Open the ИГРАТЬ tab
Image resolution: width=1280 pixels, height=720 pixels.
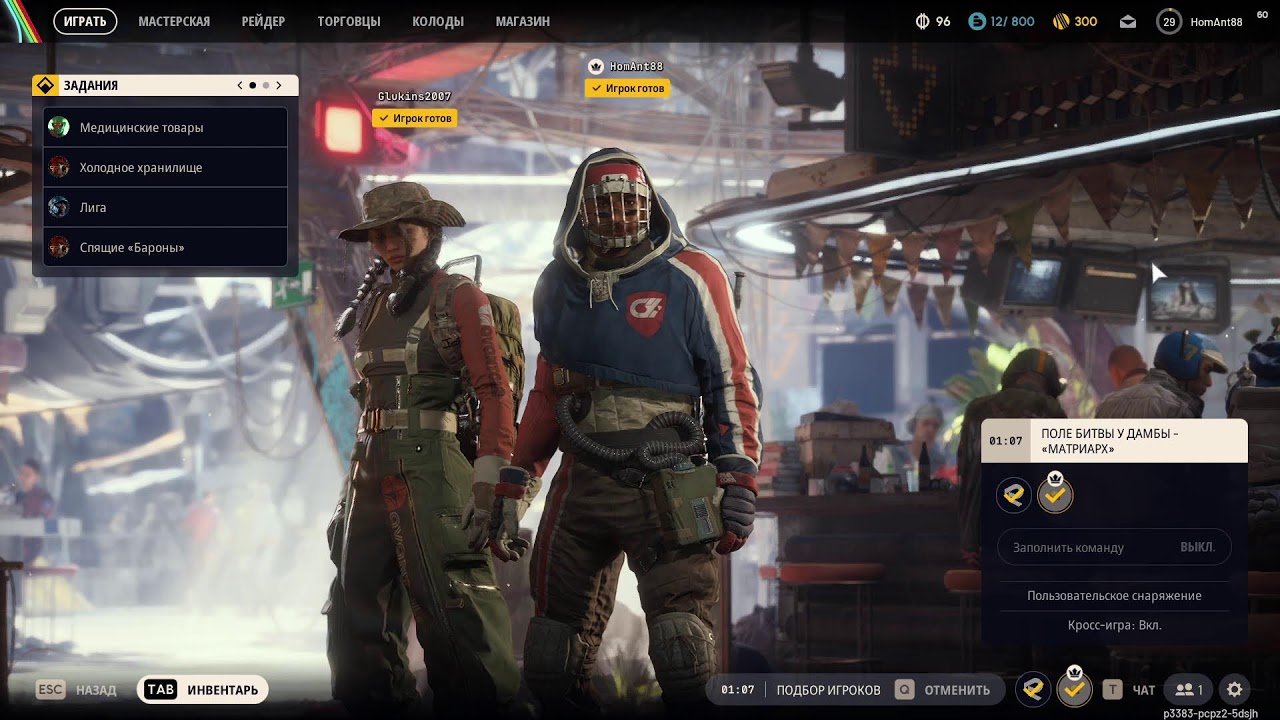tap(85, 21)
